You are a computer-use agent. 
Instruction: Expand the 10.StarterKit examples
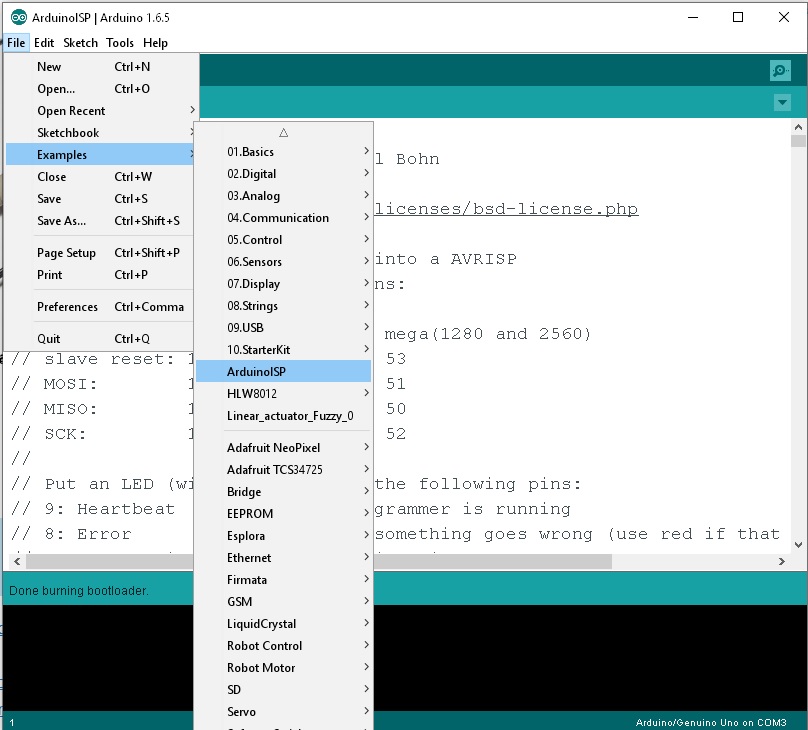tap(283, 350)
